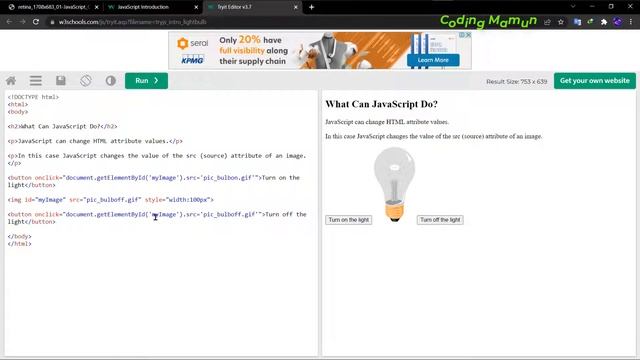Open the tab search dropdown chevron
The width and height of the screenshot is (640, 360).
(573, 7)
